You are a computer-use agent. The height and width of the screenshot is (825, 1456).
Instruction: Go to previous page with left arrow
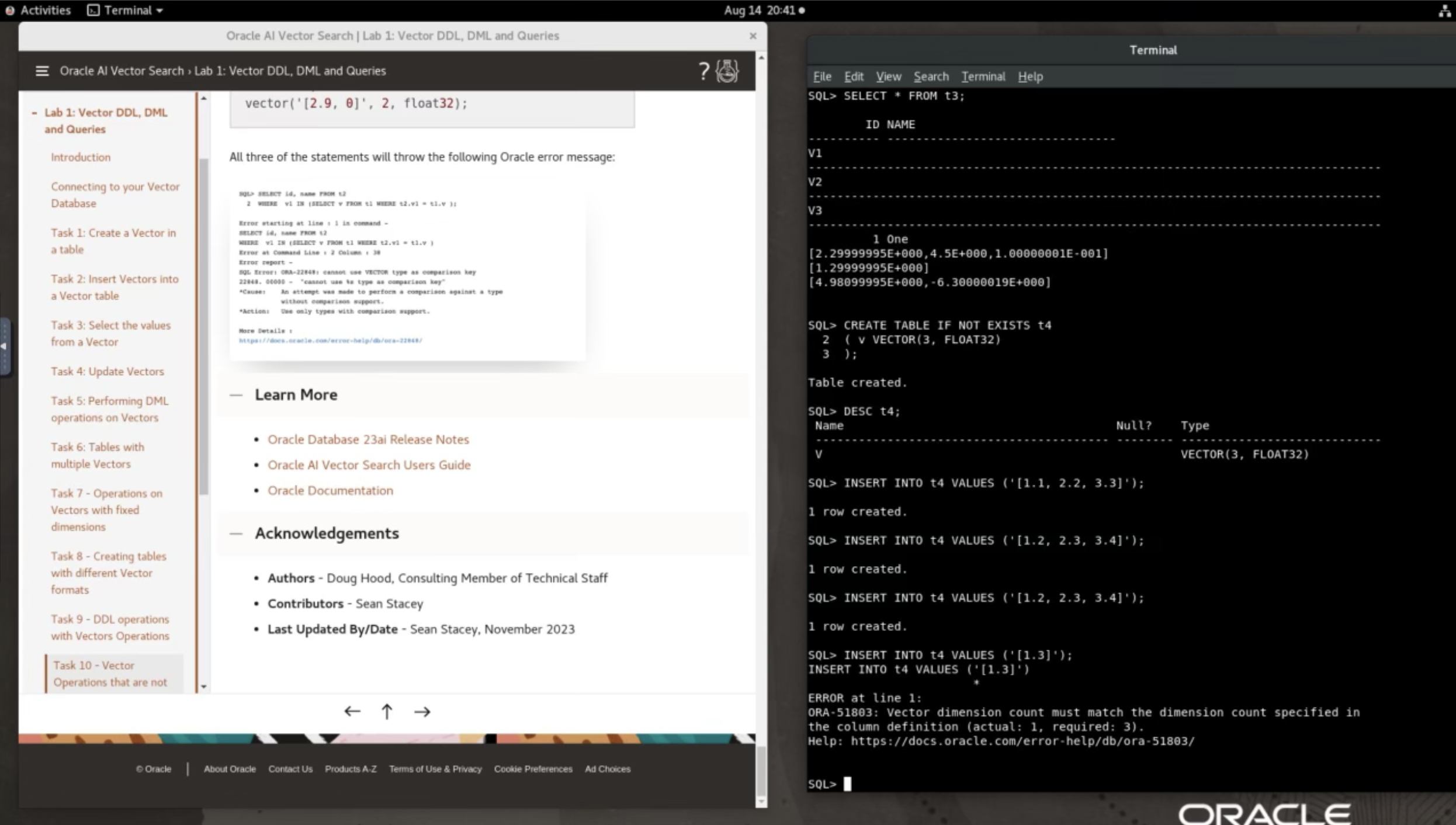[x=352, y=711]
